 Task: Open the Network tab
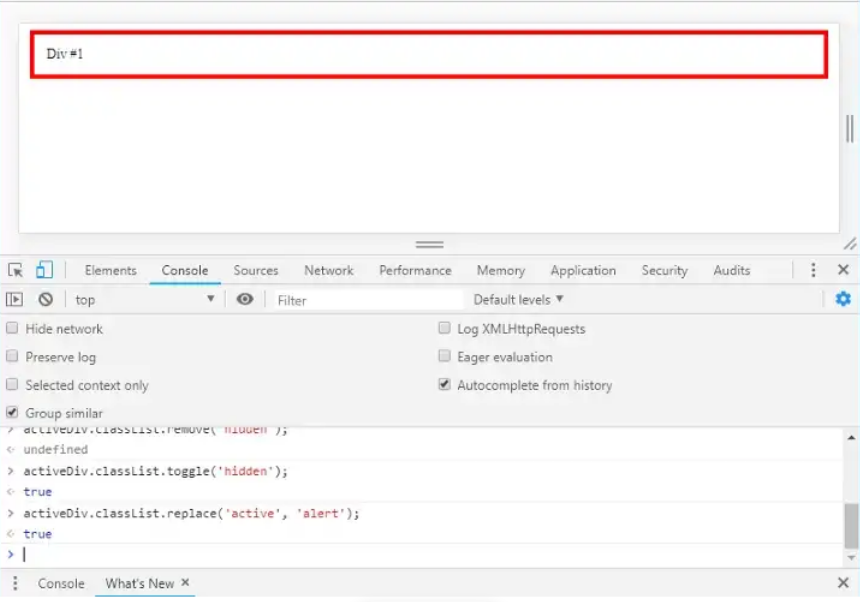[x=329, y=270]
